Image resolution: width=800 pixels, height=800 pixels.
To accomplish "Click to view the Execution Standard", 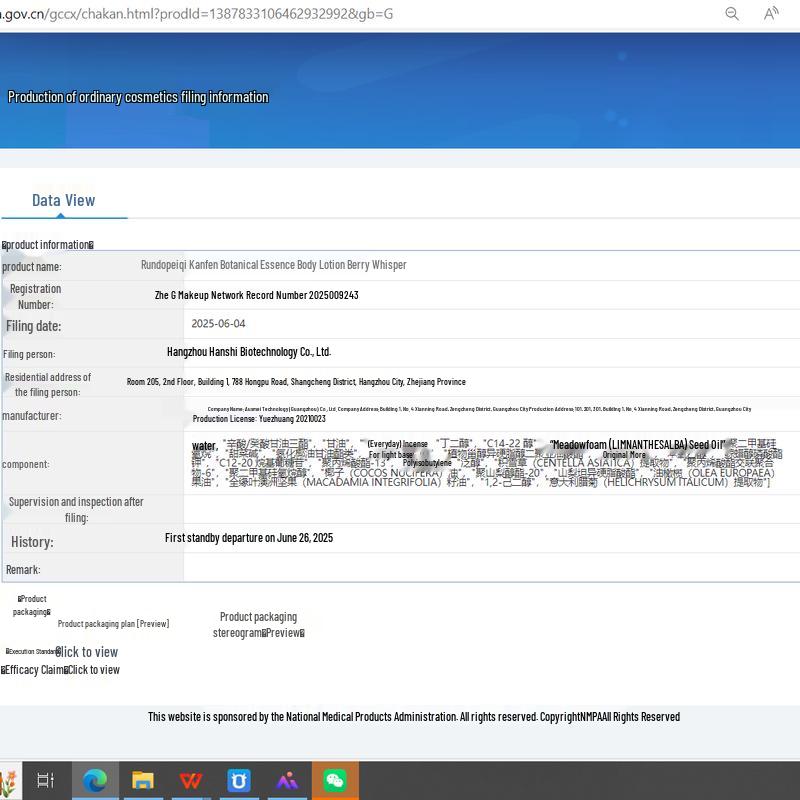I will click(x=87, y=652).
